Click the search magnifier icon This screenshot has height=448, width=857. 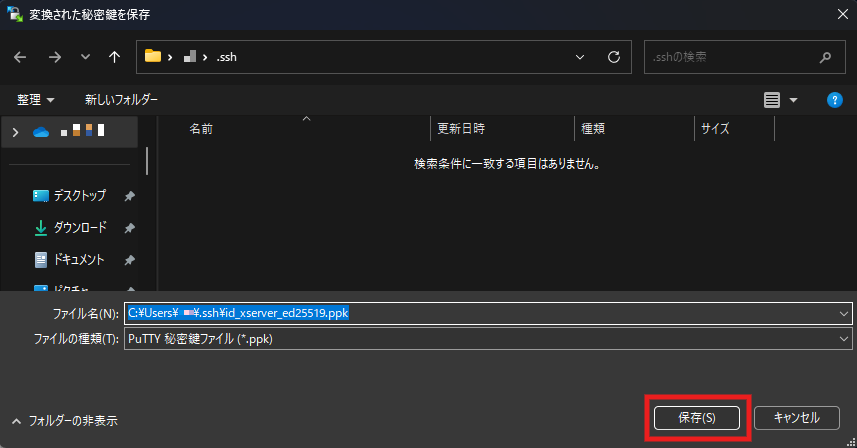click(x=825, y=57)
